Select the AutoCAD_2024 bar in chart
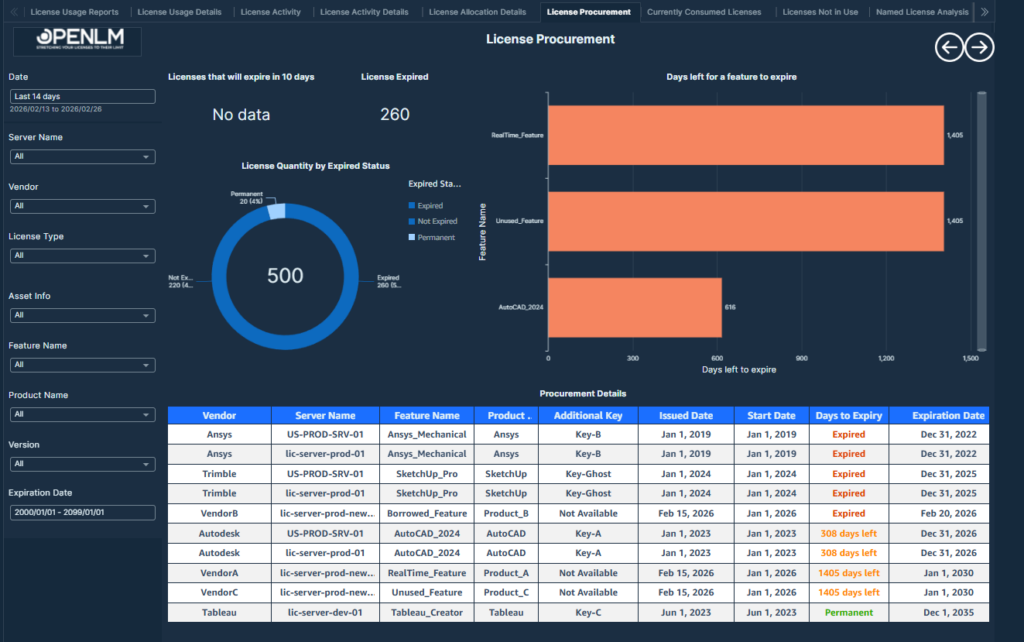The width and height of the screenshot is (1024, 642). click(x=634, y=307)
